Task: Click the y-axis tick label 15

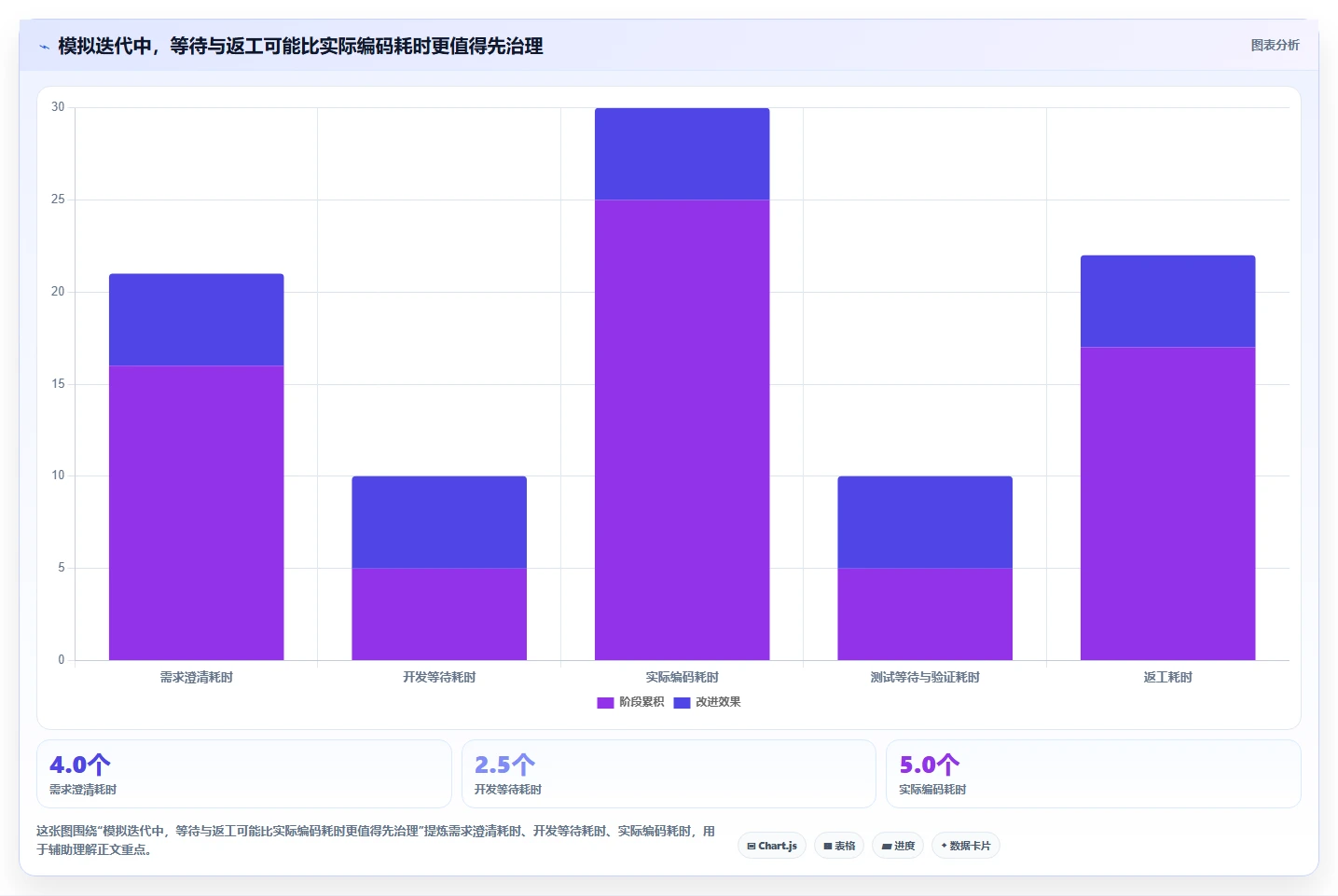Action: click(x=58, y=384)
